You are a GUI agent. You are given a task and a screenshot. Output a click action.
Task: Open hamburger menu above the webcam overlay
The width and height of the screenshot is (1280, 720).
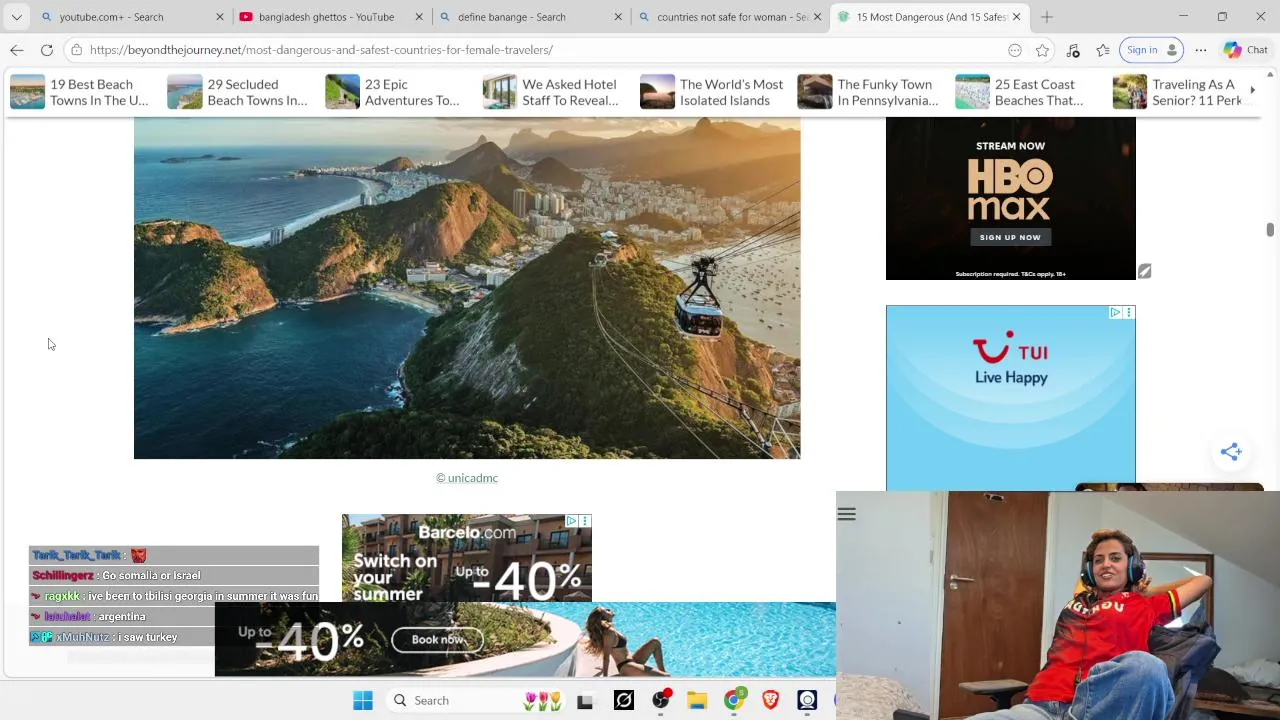coord(847,514)
